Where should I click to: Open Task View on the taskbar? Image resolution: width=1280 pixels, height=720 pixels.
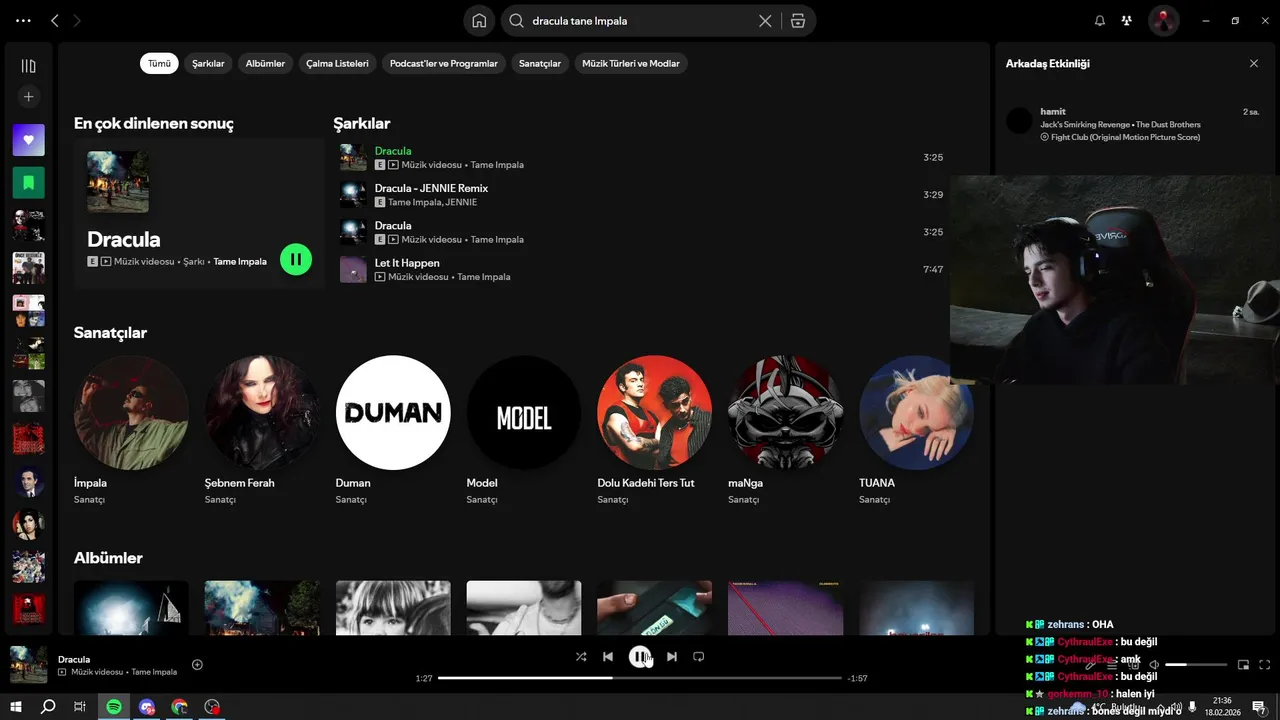pos(80,707)
